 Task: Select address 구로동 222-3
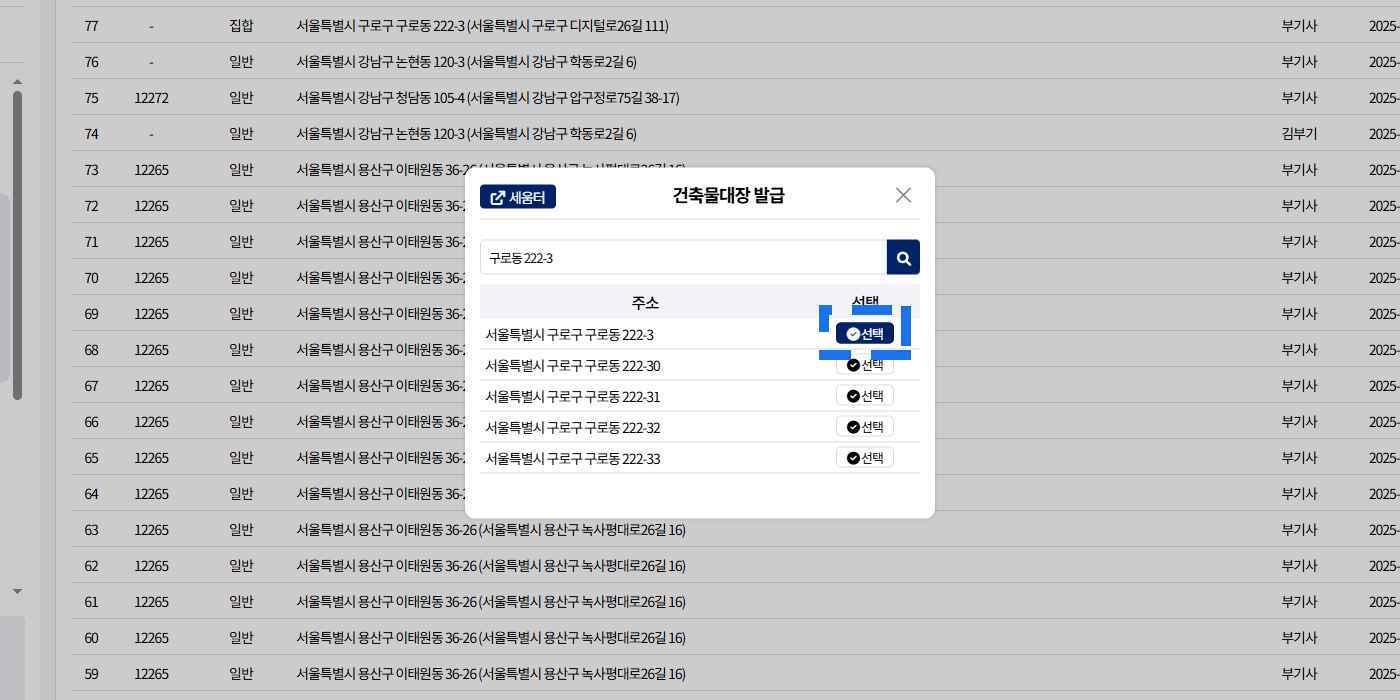tap(865, 334)
